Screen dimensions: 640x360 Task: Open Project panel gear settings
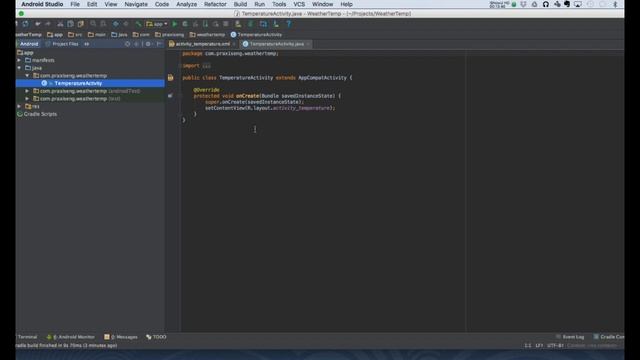pyautogui.click(x=148, y=44)
